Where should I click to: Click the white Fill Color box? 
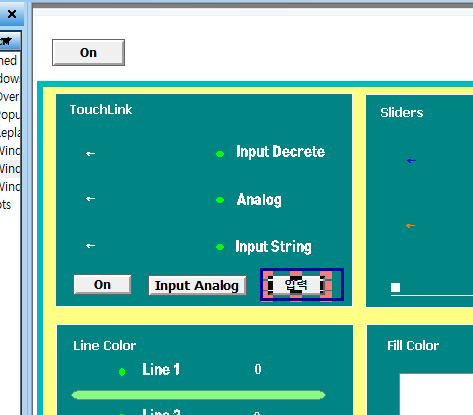coord(436,394)
